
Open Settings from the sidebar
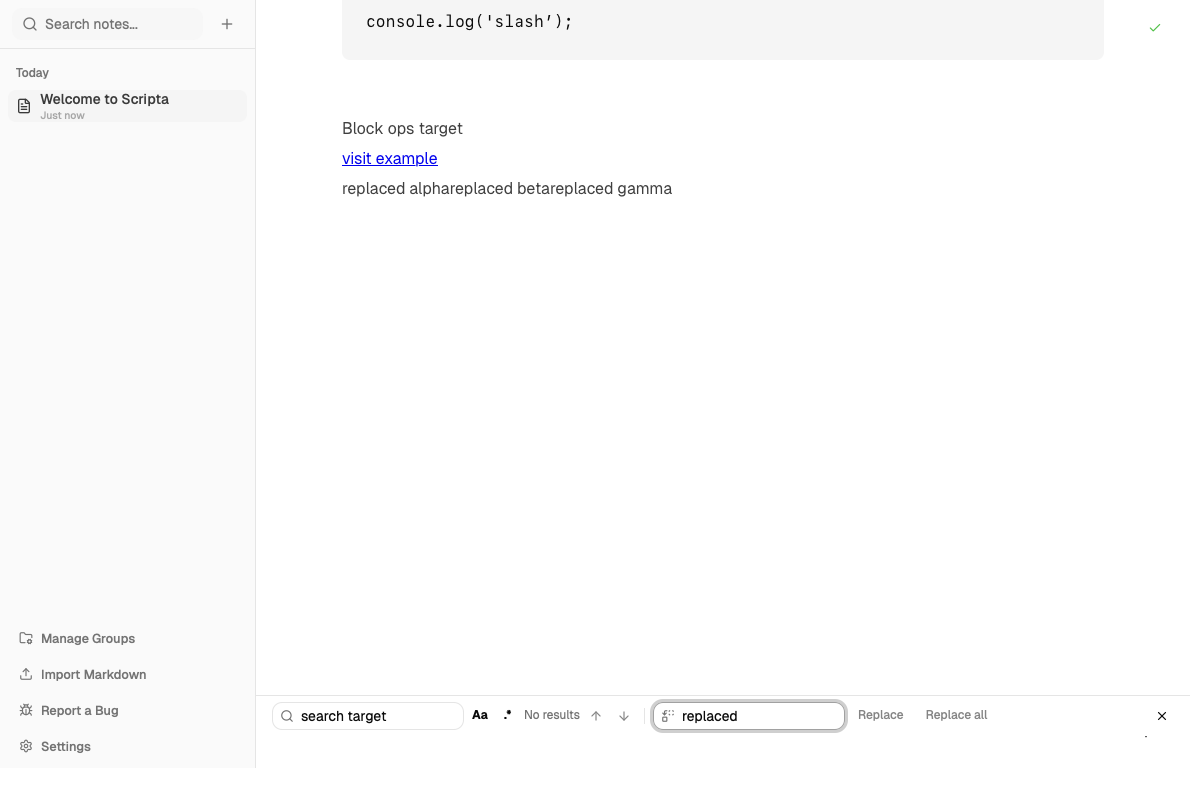point(65,746)
